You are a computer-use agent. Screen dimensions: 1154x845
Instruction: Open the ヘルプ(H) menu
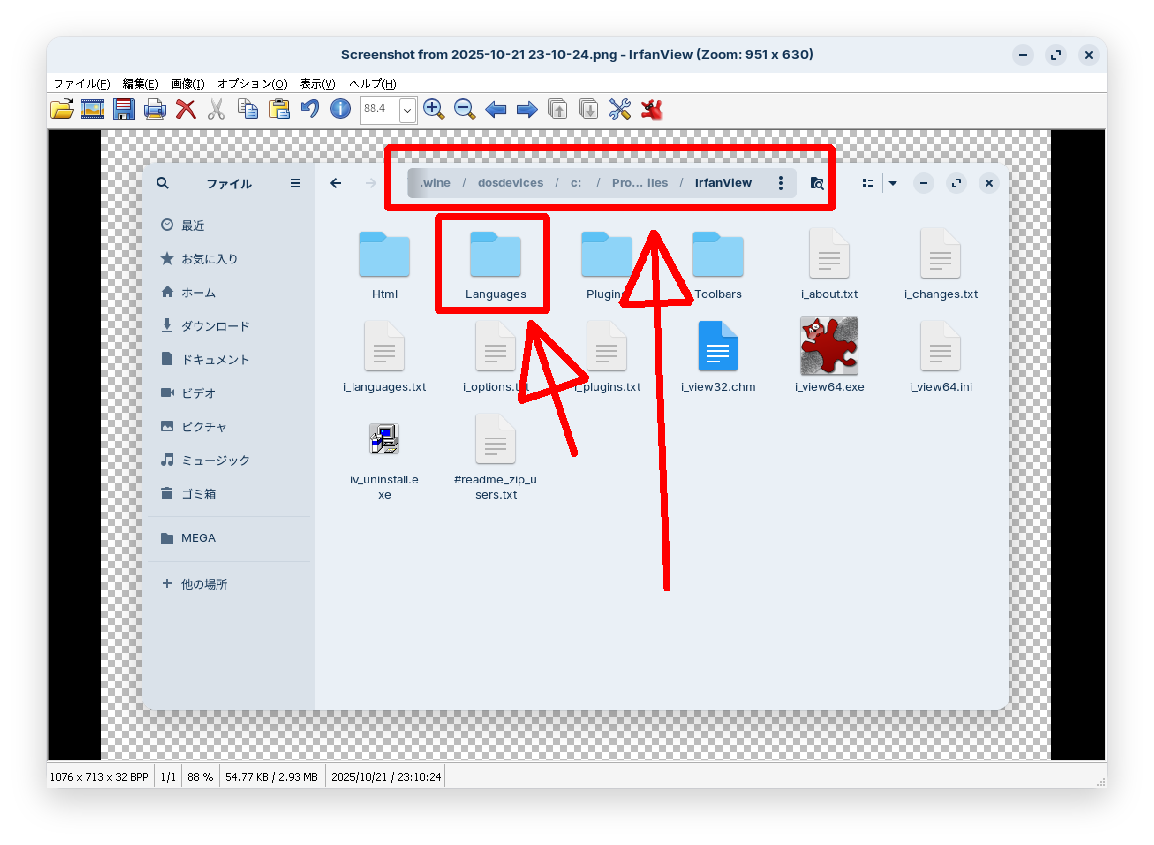pyautogui.click(x=372, y=84)
